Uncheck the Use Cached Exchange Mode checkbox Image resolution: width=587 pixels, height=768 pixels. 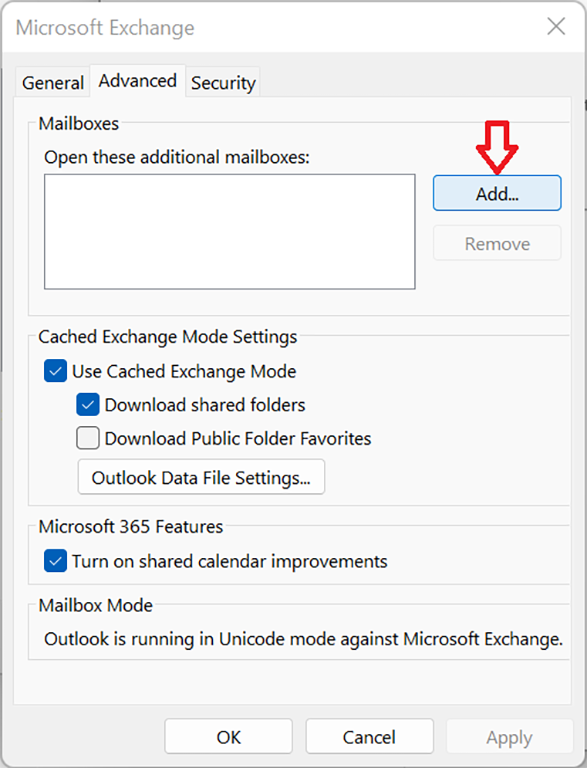click(55, 371)
